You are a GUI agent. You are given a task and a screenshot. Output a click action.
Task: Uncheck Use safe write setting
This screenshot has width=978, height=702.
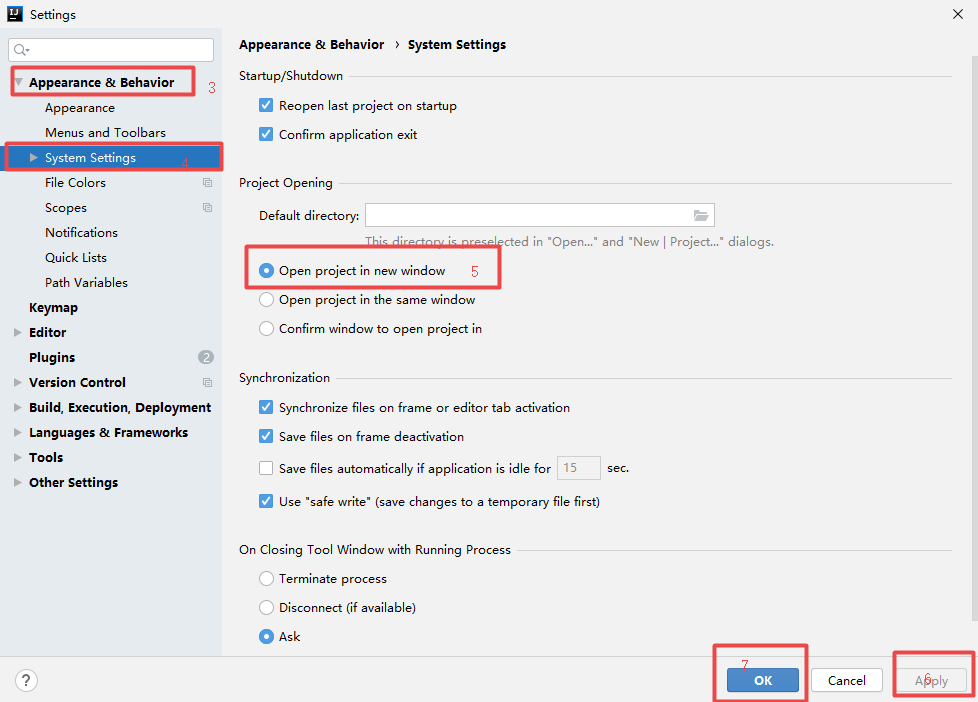(266, 501)
